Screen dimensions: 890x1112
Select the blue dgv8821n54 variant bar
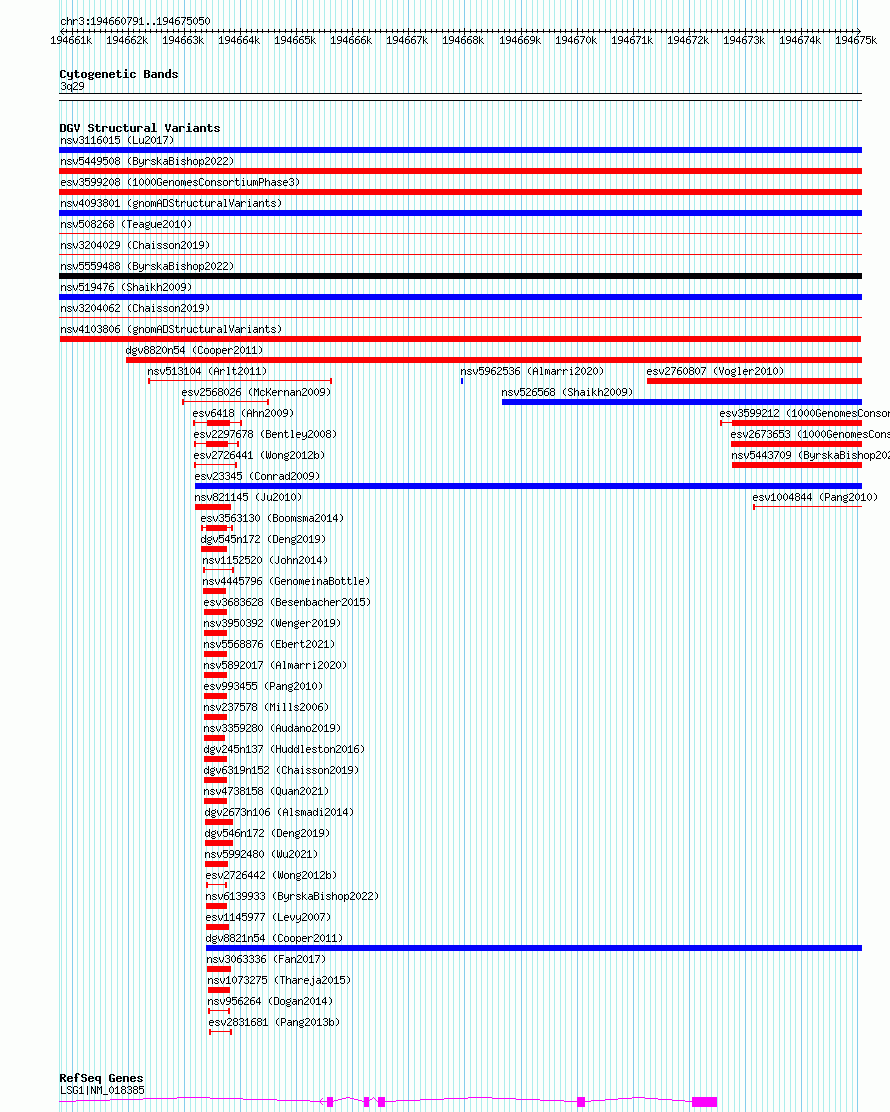(534, 948)
